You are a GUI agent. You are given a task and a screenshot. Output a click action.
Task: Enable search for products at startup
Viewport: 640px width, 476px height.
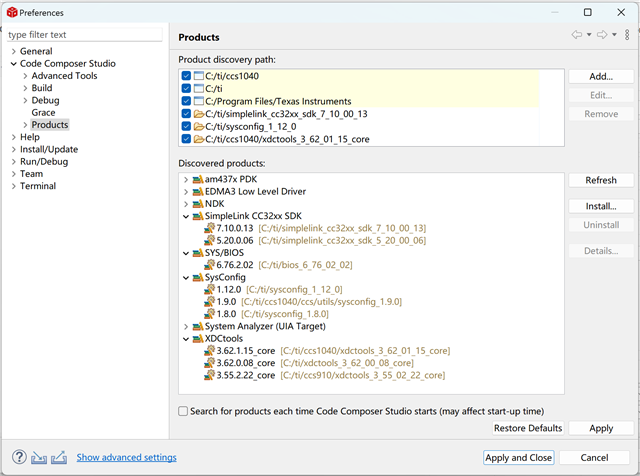(x=183, y=411)
